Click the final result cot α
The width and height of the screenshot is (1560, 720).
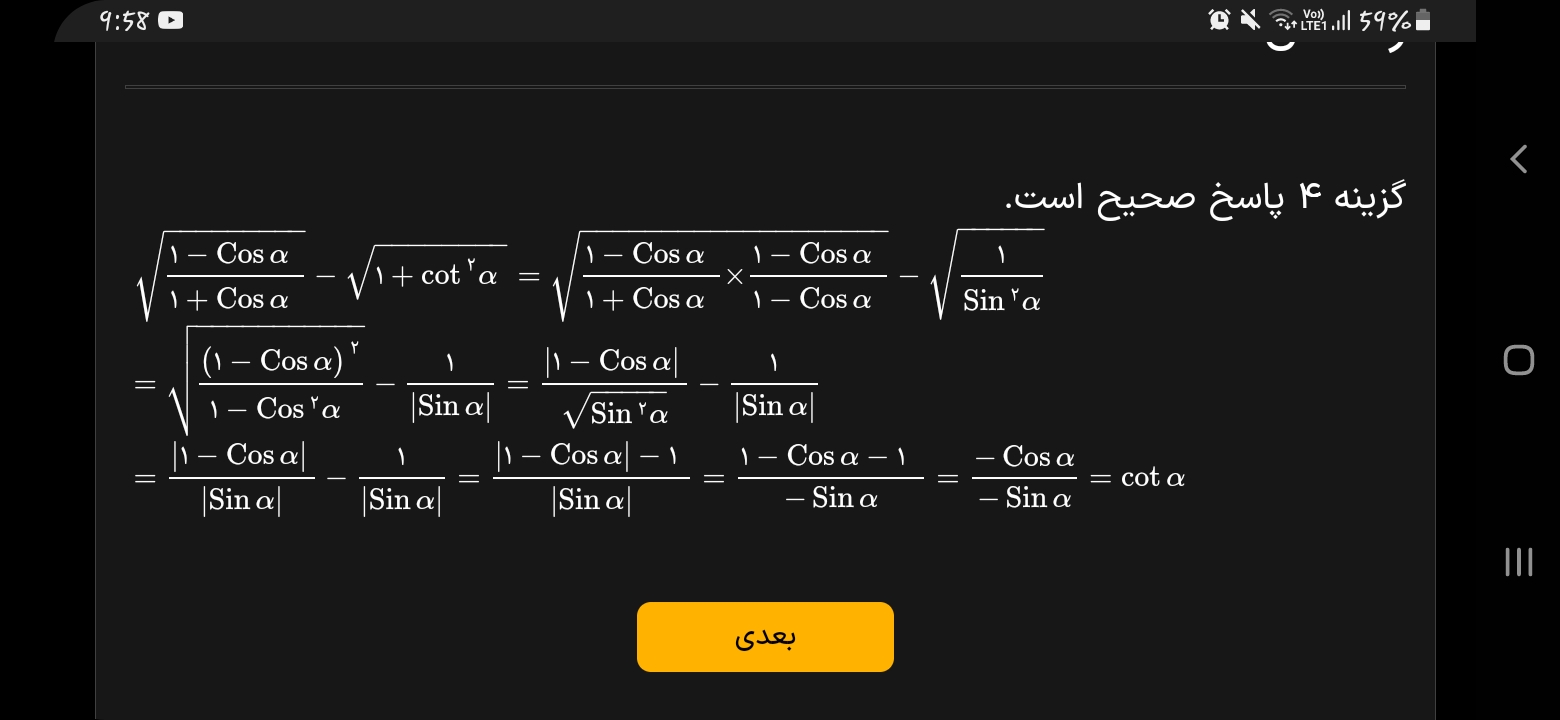pyautogui.click(x=1153, y=478)
